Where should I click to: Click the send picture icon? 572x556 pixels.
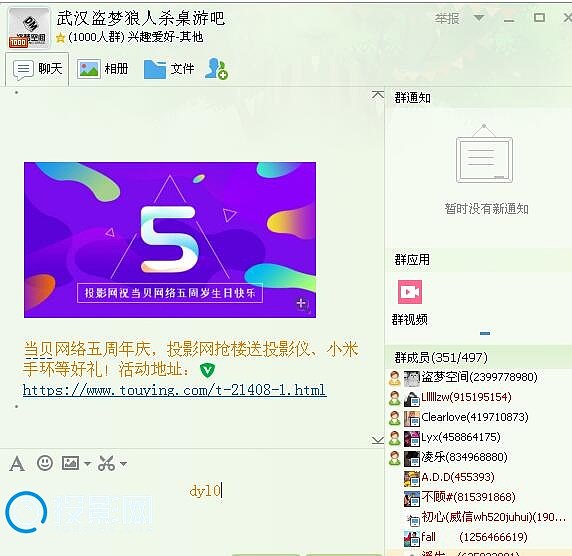tap(70, 463)
